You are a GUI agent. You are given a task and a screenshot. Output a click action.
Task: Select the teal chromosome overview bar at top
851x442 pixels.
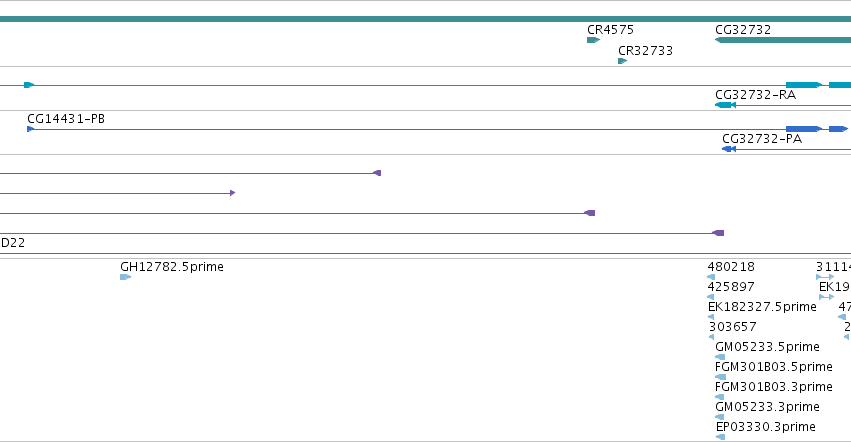pyautogui.click(x=426, y=19)
